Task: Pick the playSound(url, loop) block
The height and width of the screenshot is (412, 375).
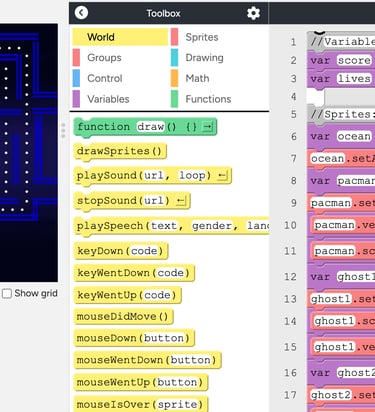Action: (152, 176)
